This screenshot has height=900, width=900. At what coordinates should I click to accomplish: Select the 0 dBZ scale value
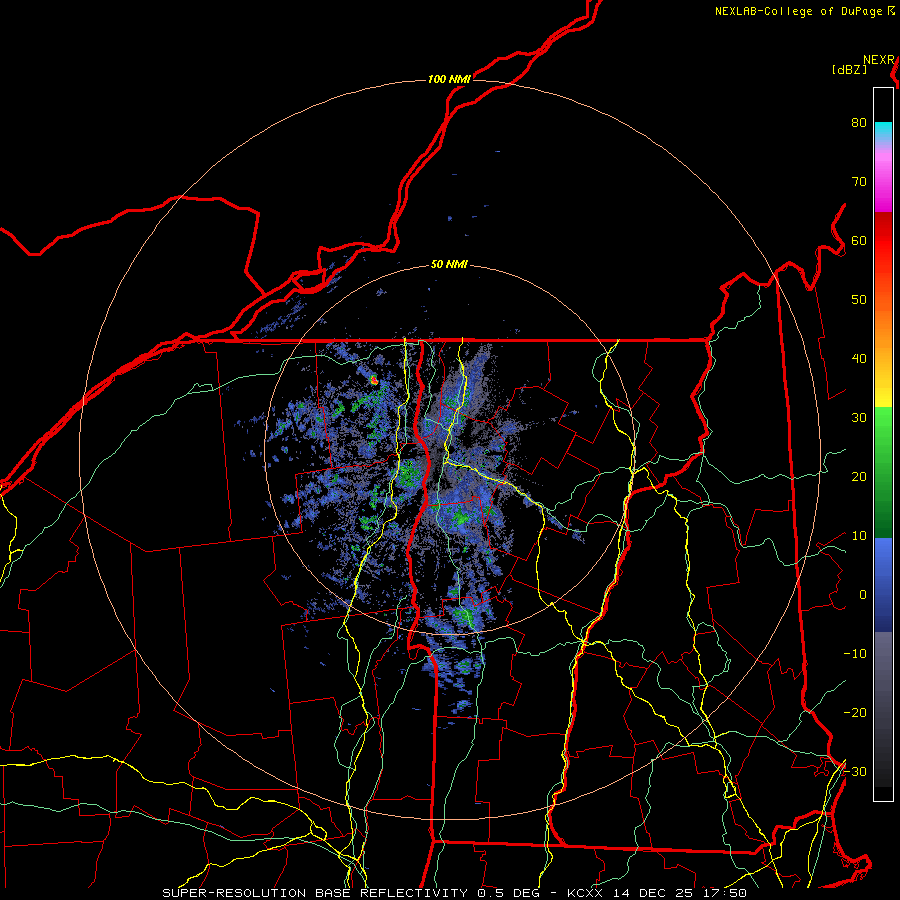(x=862, y=595)
